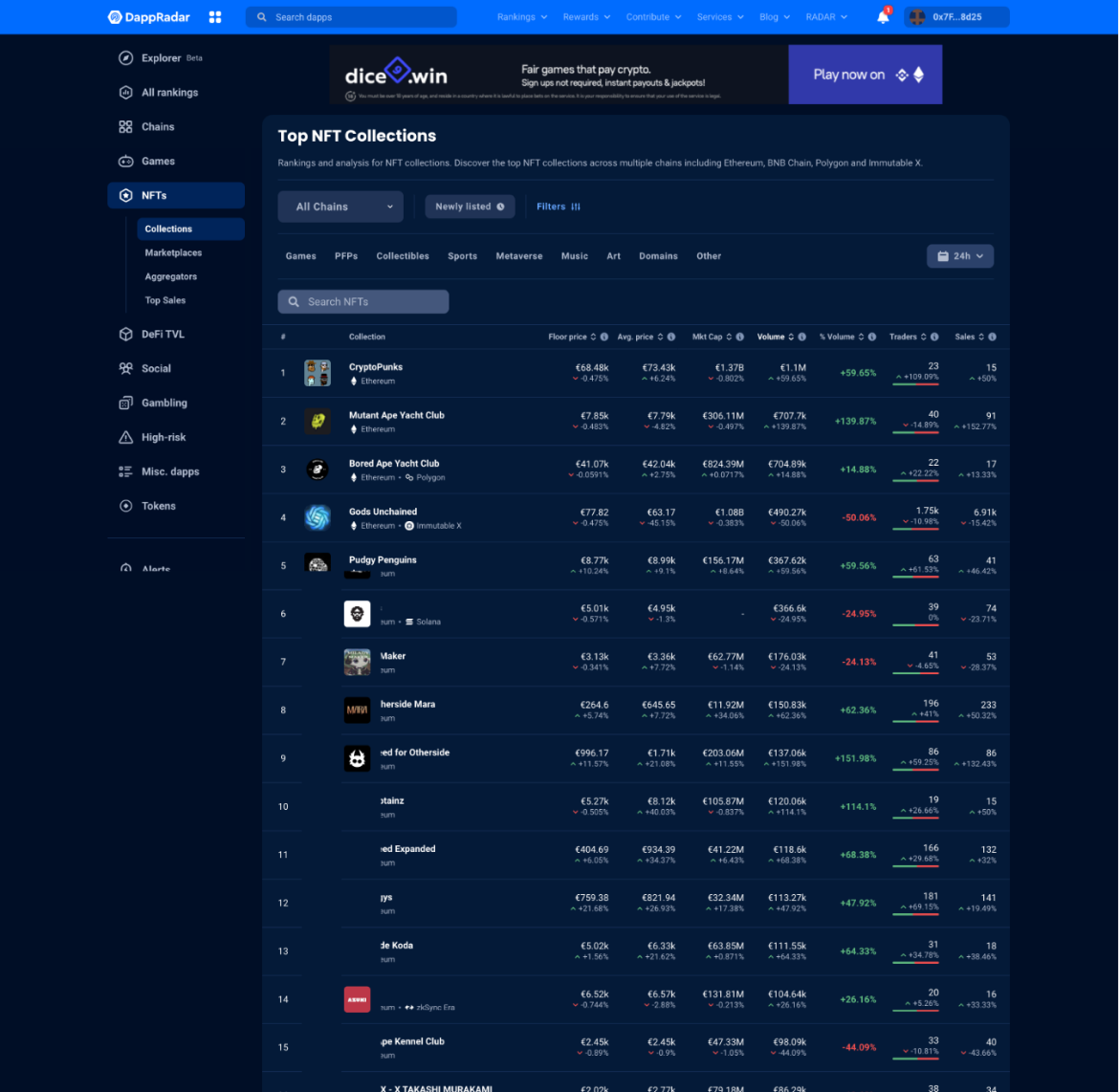The height and width of the screenshot is (1092, 1119).
Task: Click the DeFi TVL cube icon
Action: pos(125,334)
